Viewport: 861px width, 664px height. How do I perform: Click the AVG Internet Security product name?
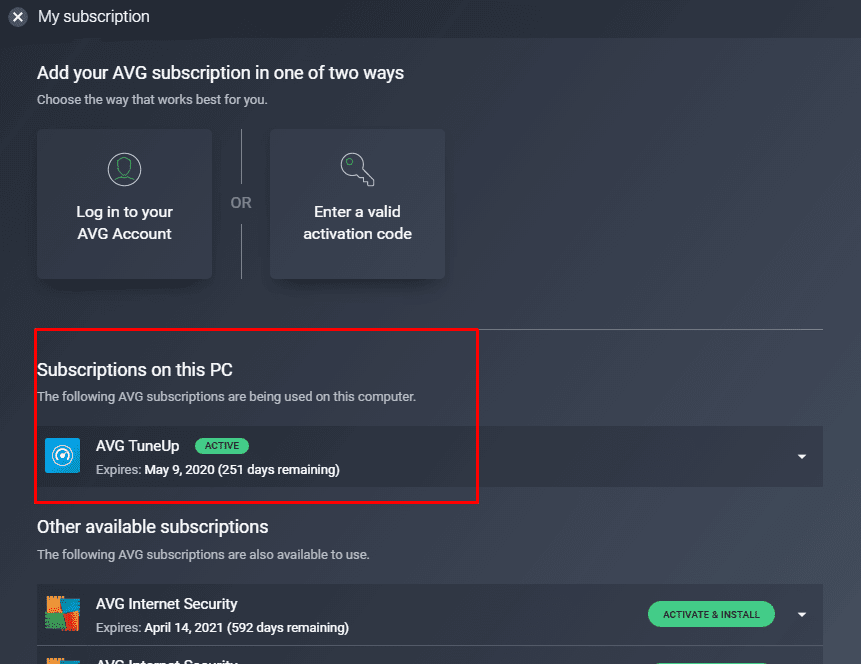pyautogui.click(x=166, y=604)
